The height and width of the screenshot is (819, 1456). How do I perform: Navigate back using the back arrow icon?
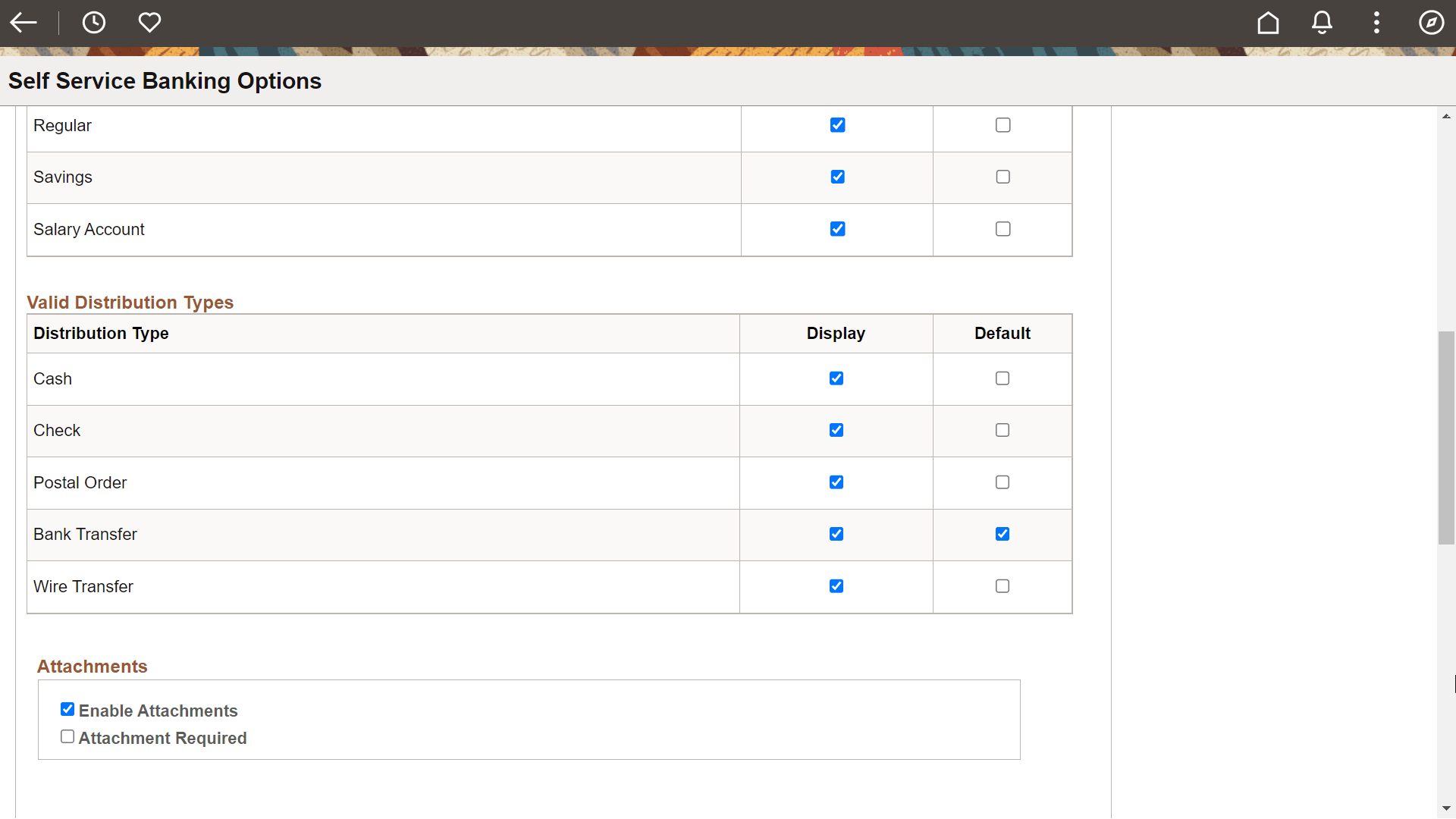tap(24, 22)
